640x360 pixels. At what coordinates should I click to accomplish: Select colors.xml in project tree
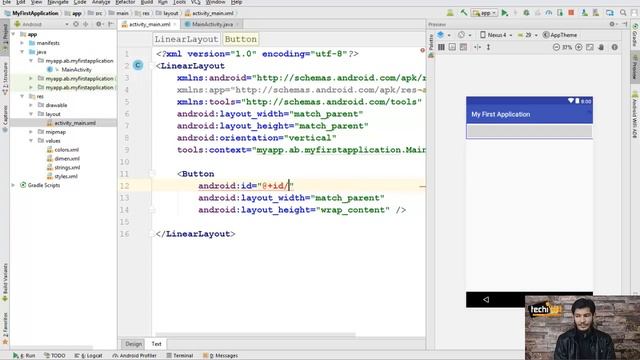(67, 150)
